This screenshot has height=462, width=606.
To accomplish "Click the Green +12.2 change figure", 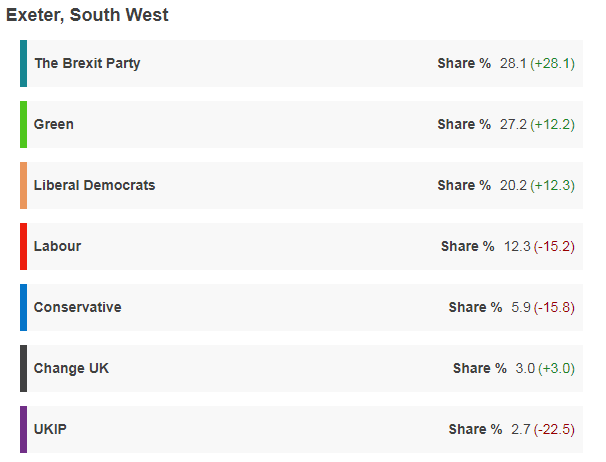I will click(x=553, y=124).
